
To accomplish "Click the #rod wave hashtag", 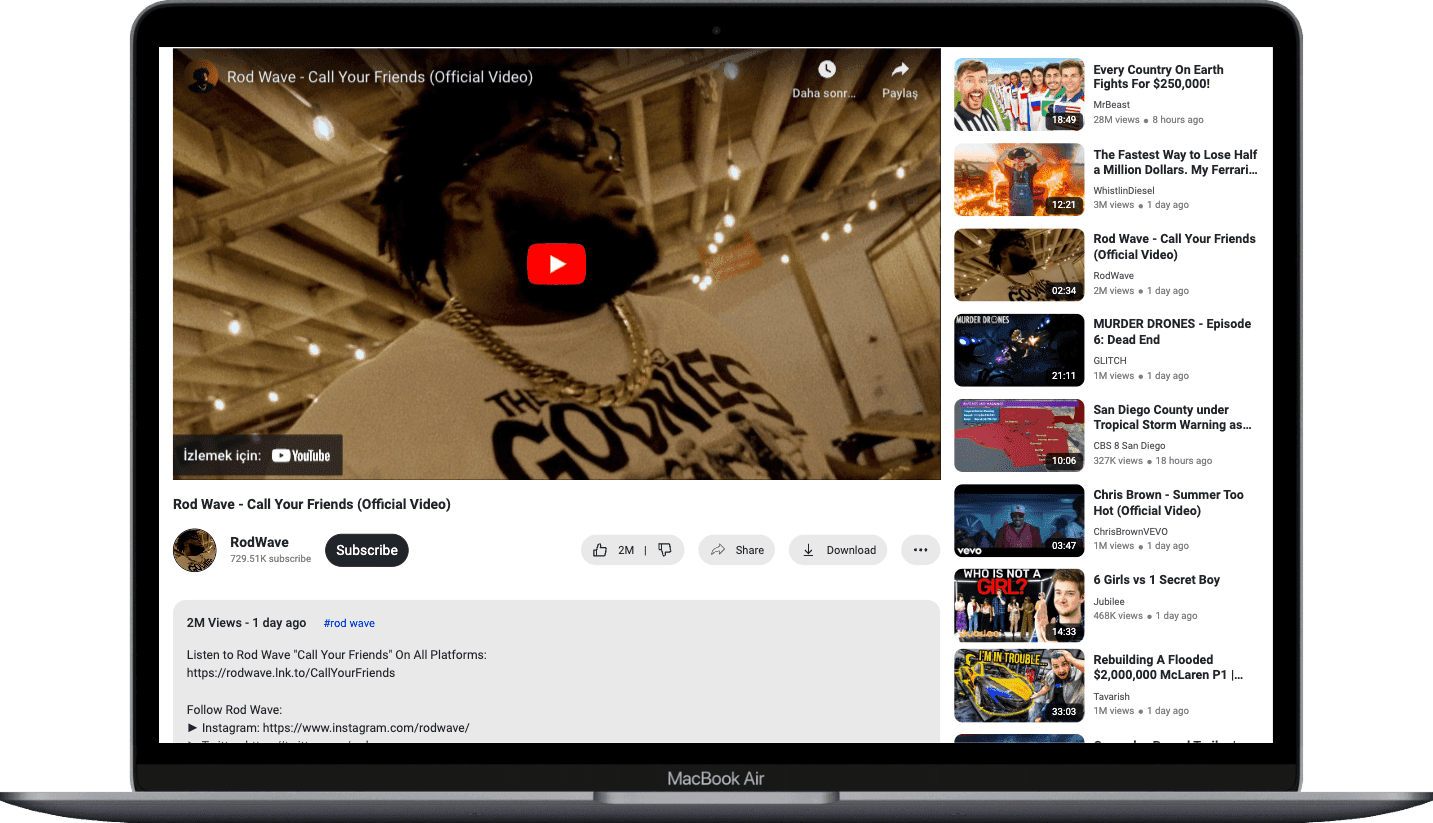I will (349, 623).
